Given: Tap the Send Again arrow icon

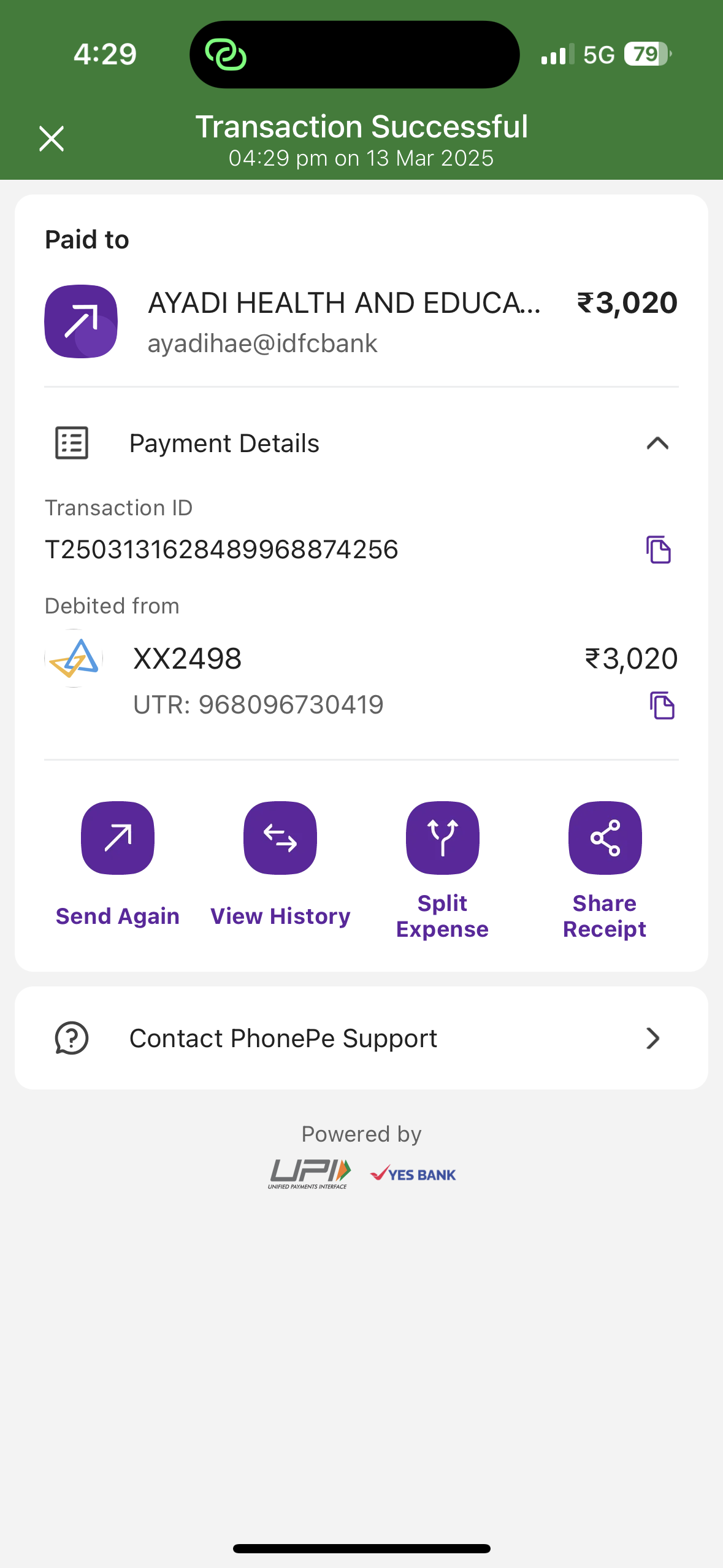Looking at the screenshot, I should tap(117, 837).
